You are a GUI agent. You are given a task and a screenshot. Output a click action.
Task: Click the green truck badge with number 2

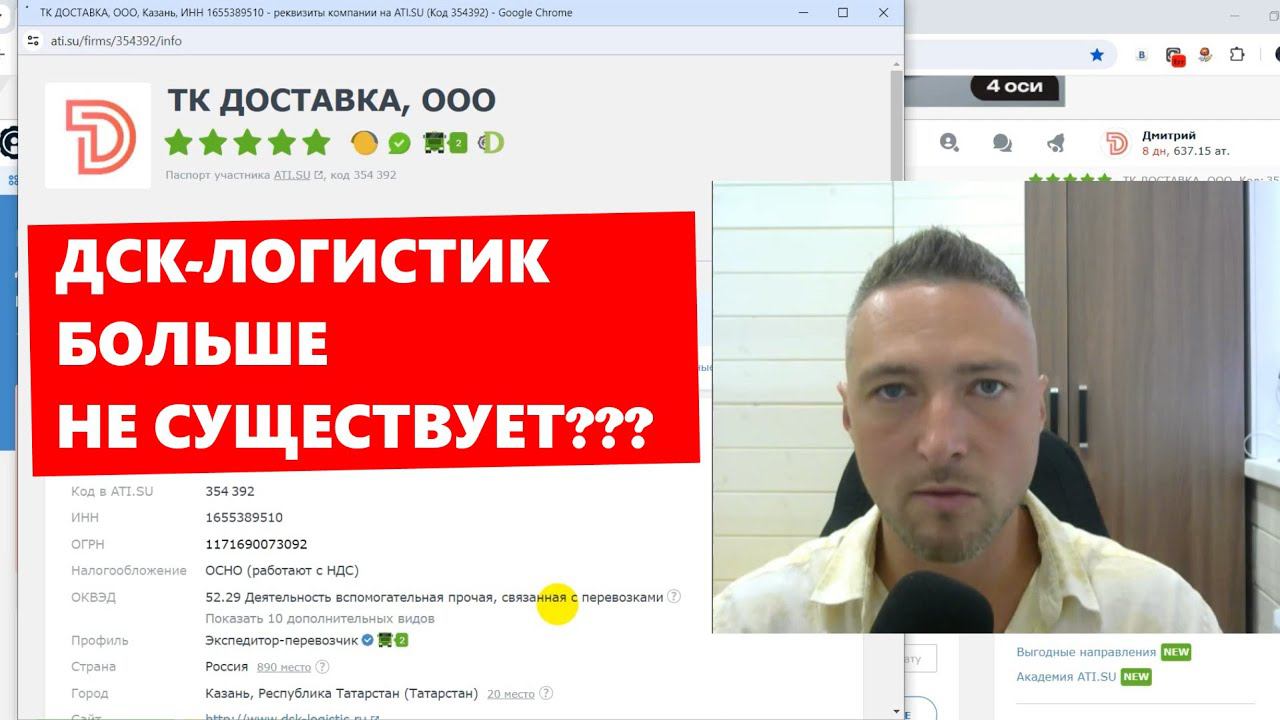pos(446,143)
